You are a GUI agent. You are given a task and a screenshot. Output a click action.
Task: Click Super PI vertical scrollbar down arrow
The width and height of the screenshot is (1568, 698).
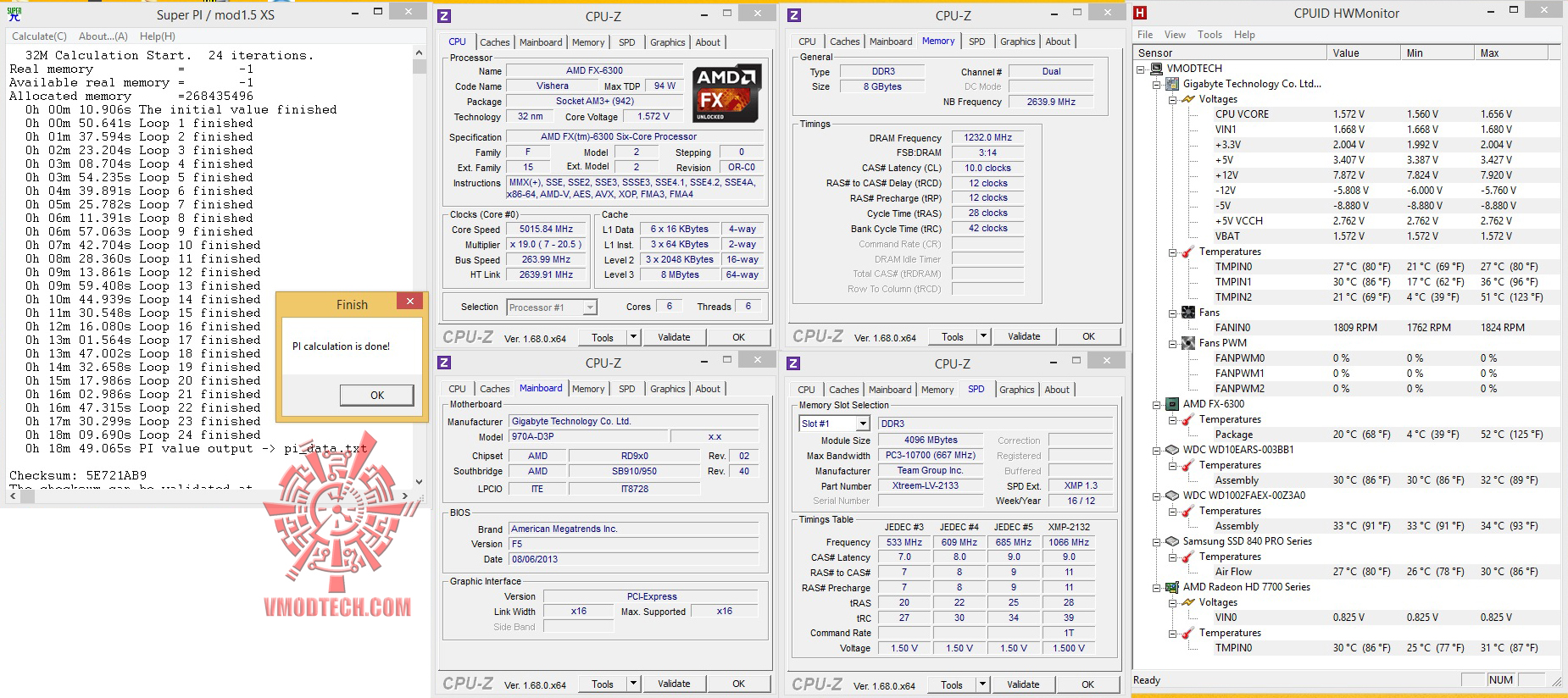[x=419, y=481]
